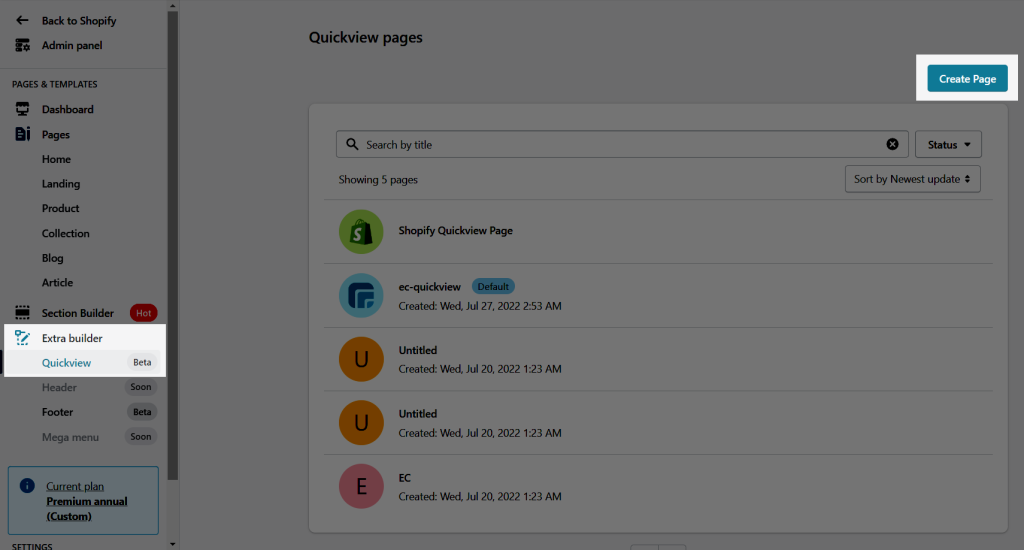Select Home pages item
Screen dimensions: 1024x550
tap(56, 159)
